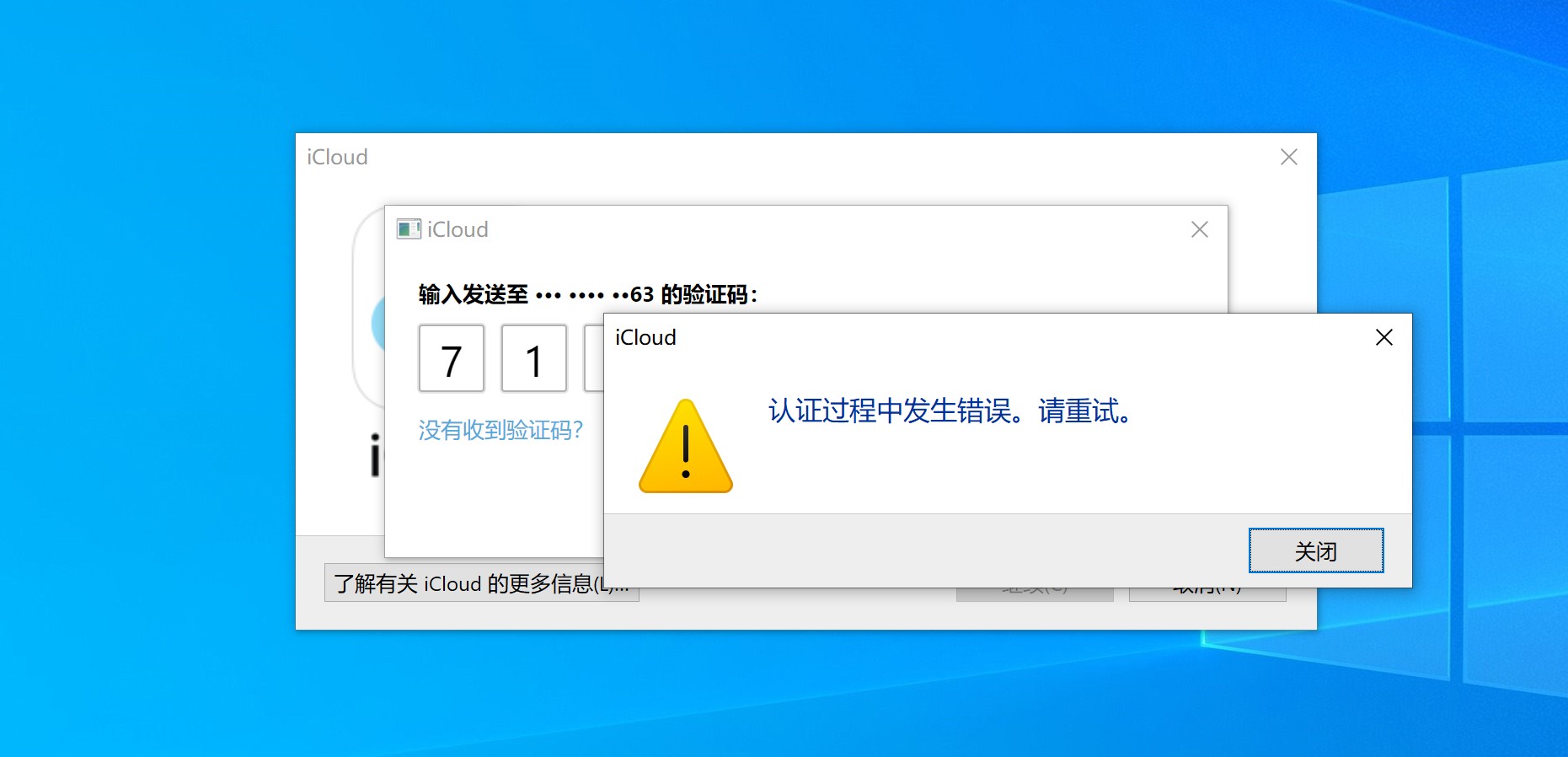Screen dimensions: 1568x757
Task: Close the main iCloud window behind the dialogs
Action: [x=1288, y=157]
